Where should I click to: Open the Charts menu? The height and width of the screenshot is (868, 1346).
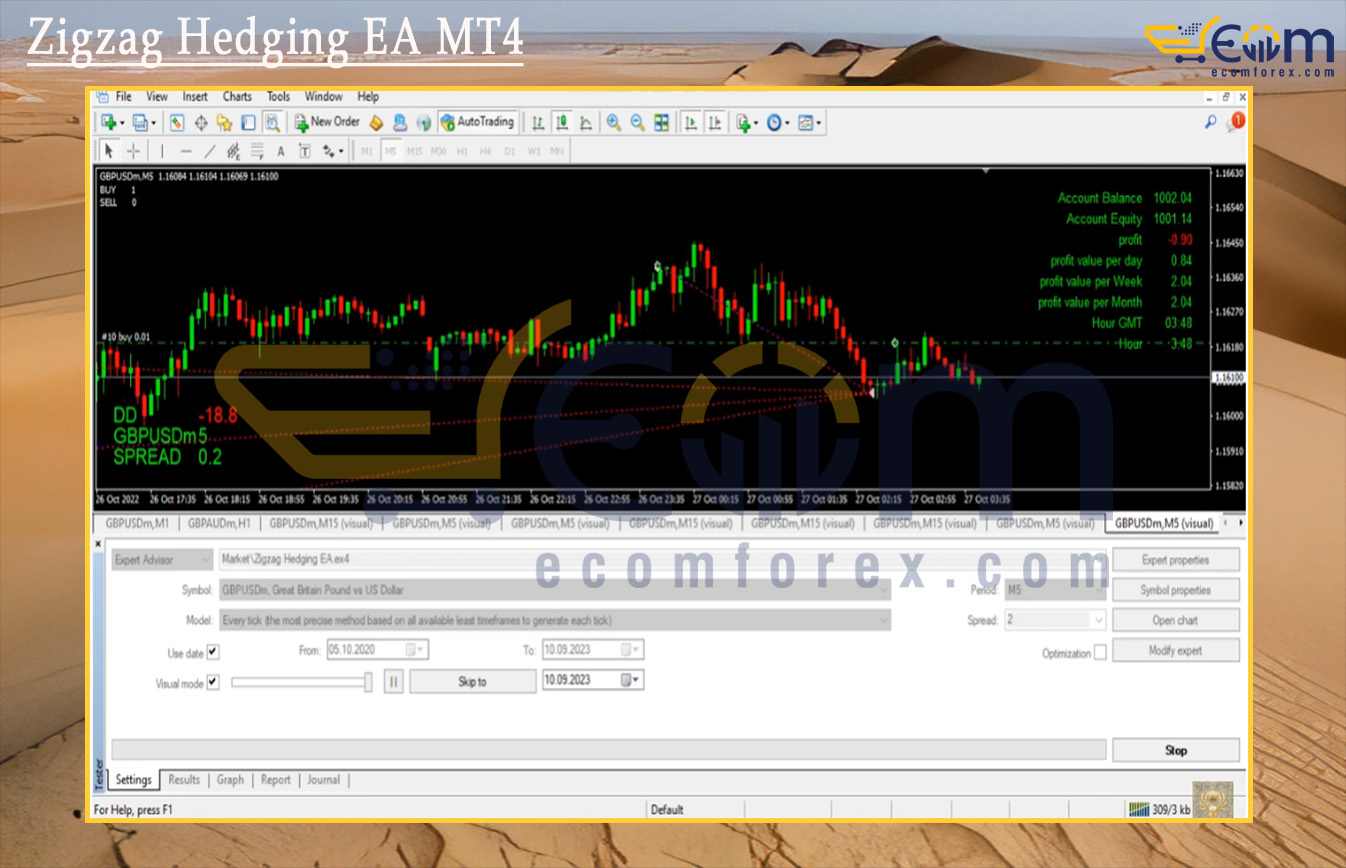pyautogui.click(x=237, y=97)
